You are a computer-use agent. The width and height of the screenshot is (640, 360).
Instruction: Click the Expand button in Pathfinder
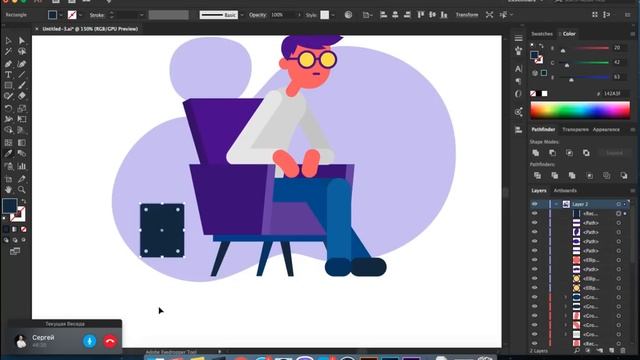point(614,153)
